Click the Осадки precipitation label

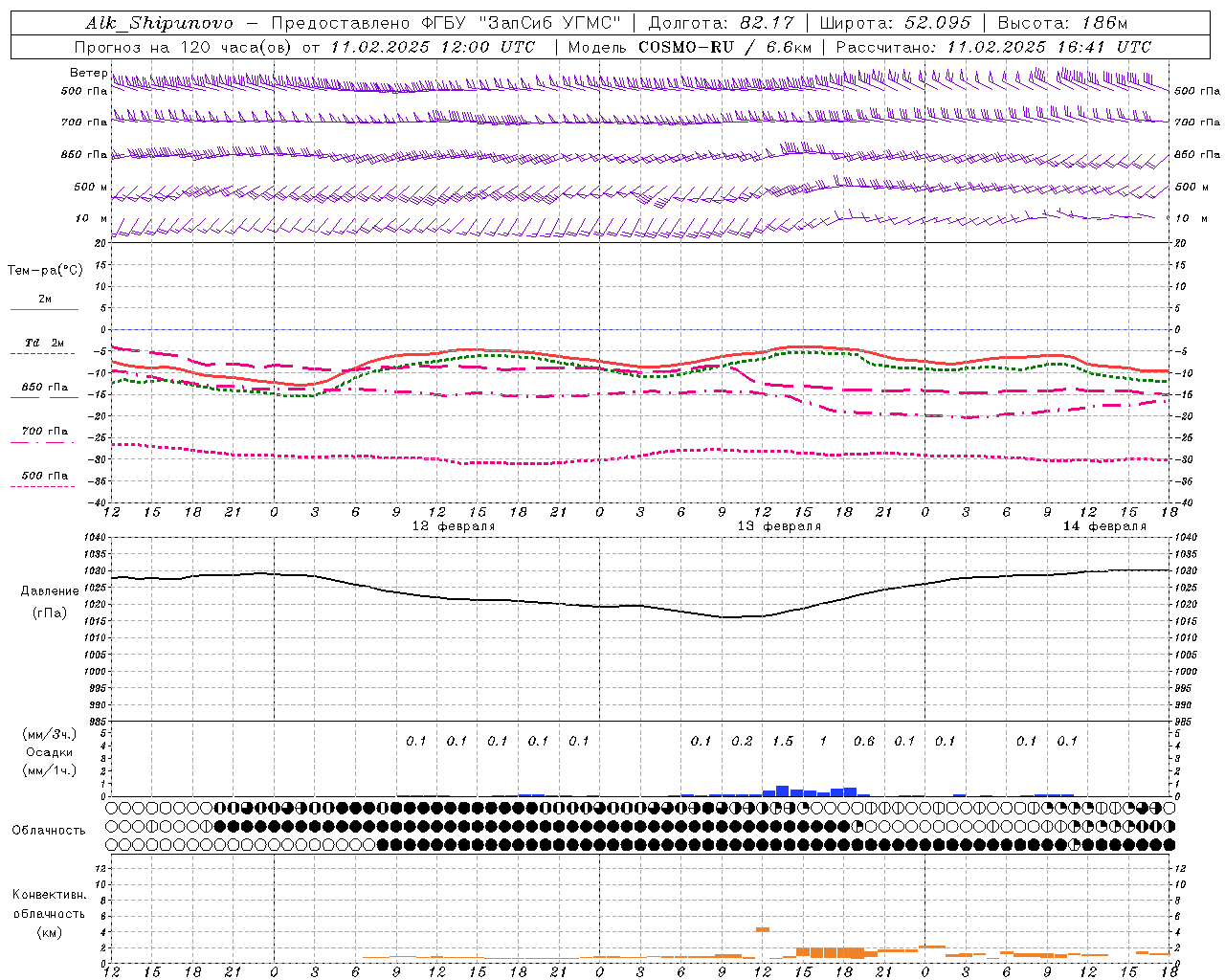(x=50, y=752)
